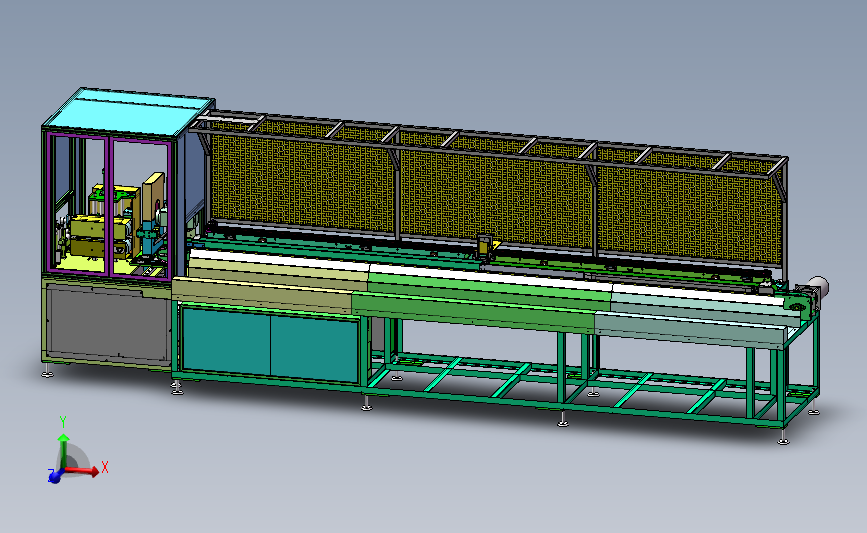
Task: Click the green Y axis arrow on the triad
Action: [64, 451]
